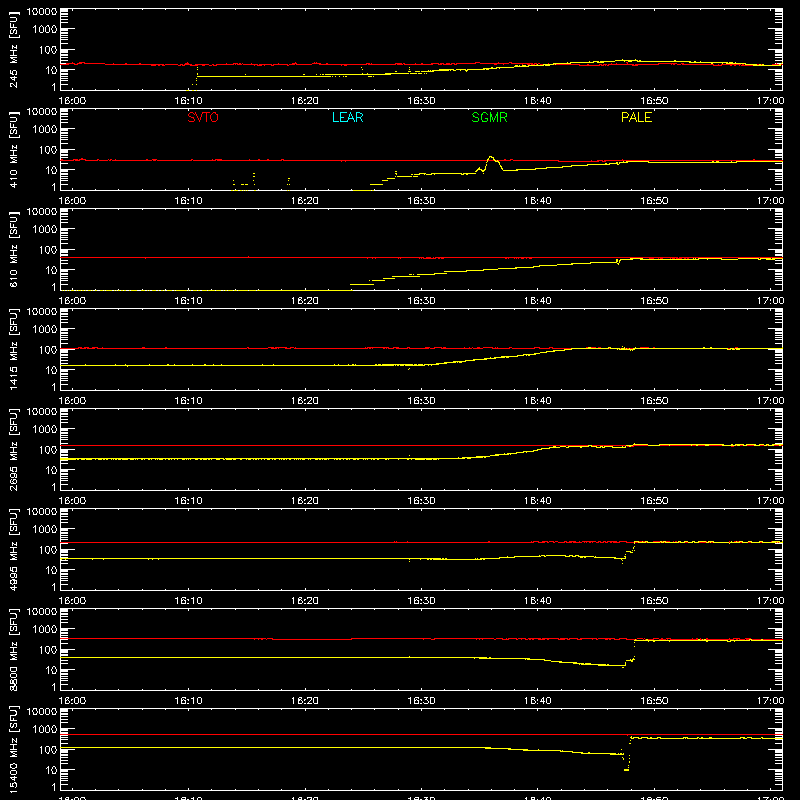Click the 16:10 time label under 245 MHz plot

tap(188, 101)
